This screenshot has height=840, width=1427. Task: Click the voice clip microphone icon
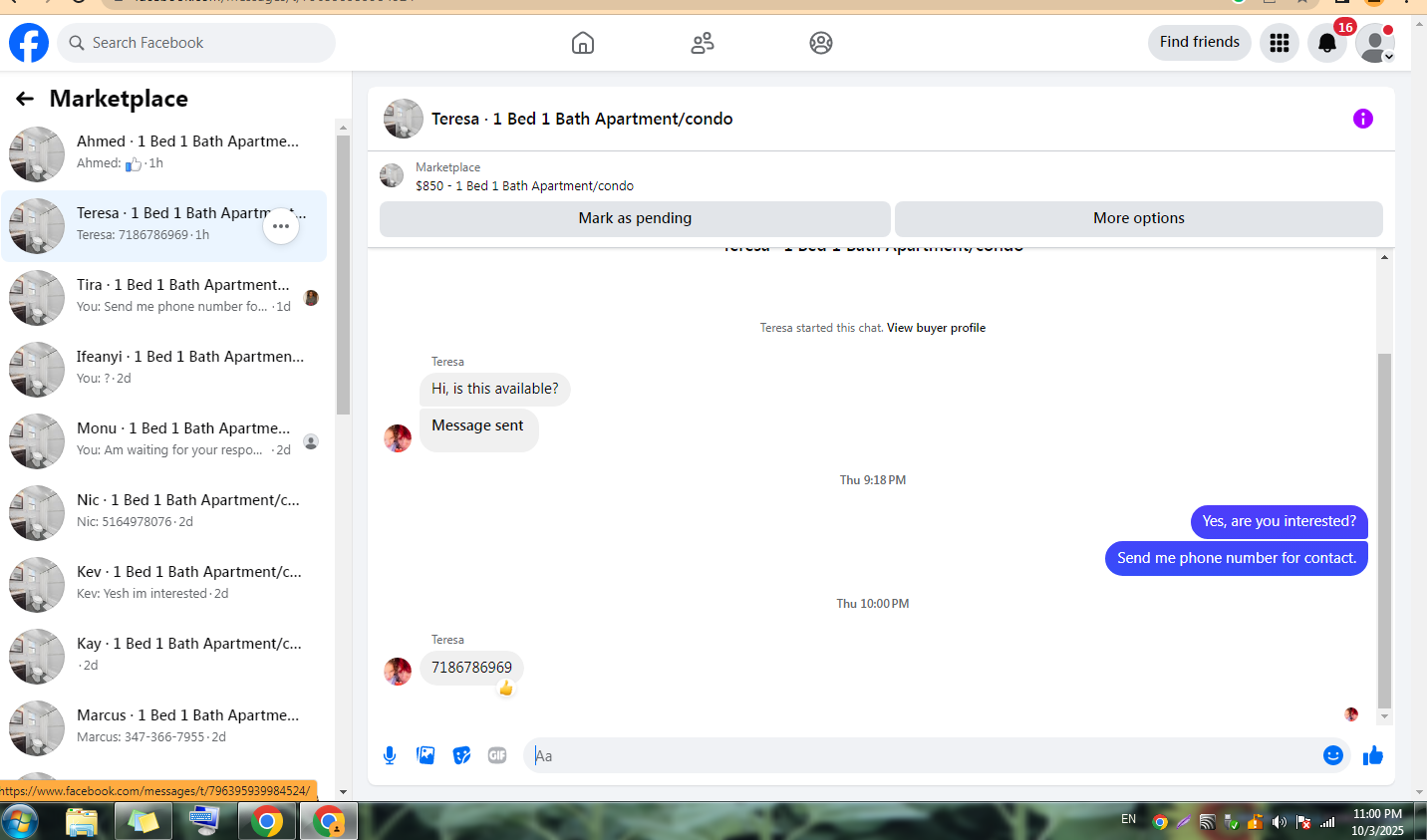click(x=390, y=755)
